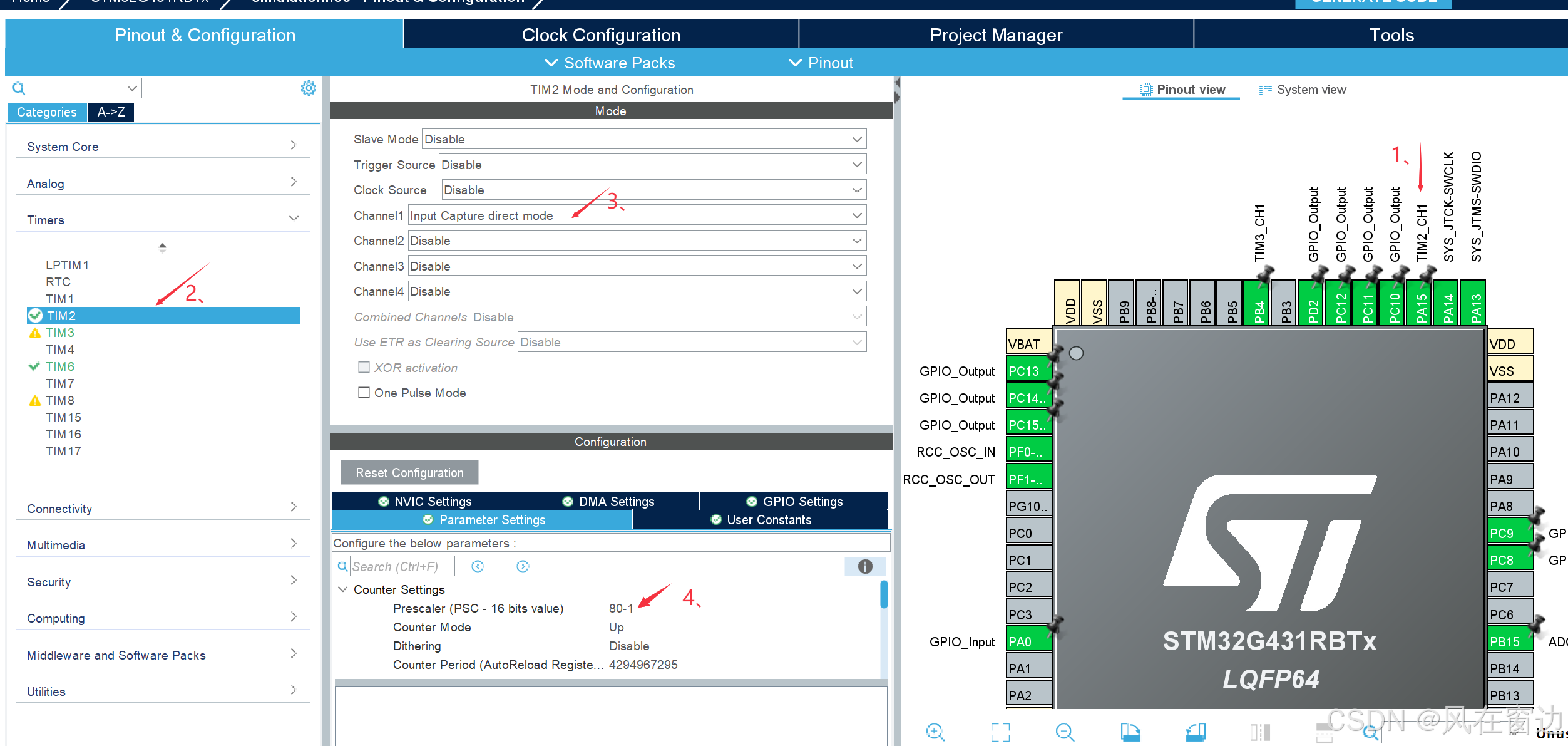Enable the One Pulse Mode checkbox
The image size is (1568, 746).
coord(364,393)
